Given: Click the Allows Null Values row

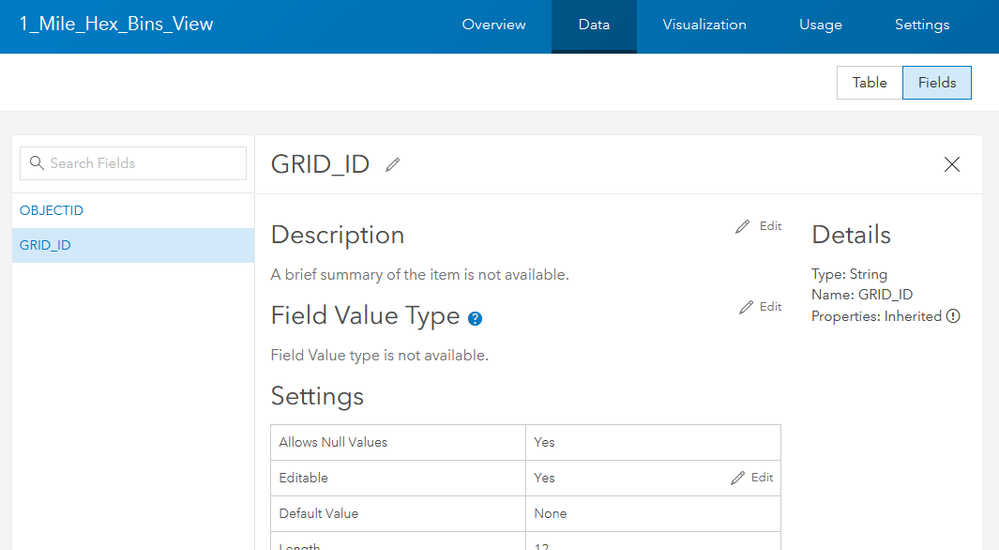Looking at the screenshot, I should coord(526,442).
